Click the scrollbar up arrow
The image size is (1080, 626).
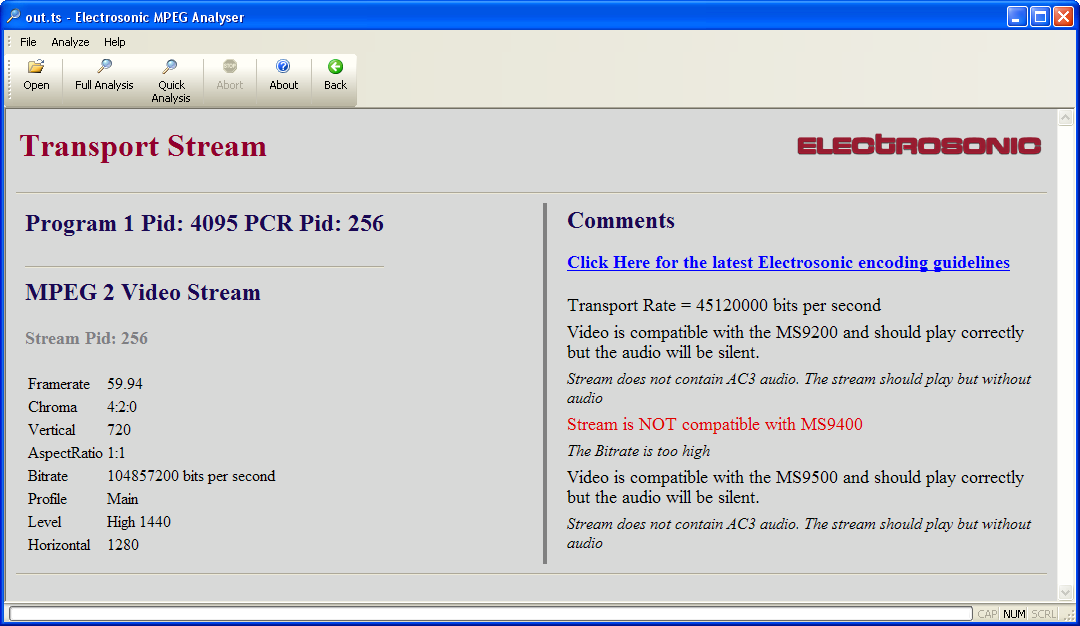(x=1066, y=118)
